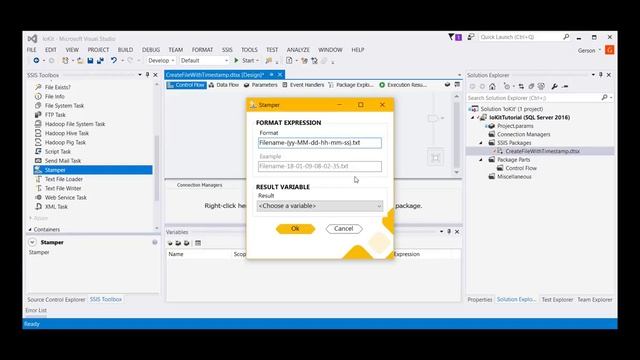Viewport: 640px width, 360px height.
Task: Open the Team Explorer tab
Action: [595, 300]
